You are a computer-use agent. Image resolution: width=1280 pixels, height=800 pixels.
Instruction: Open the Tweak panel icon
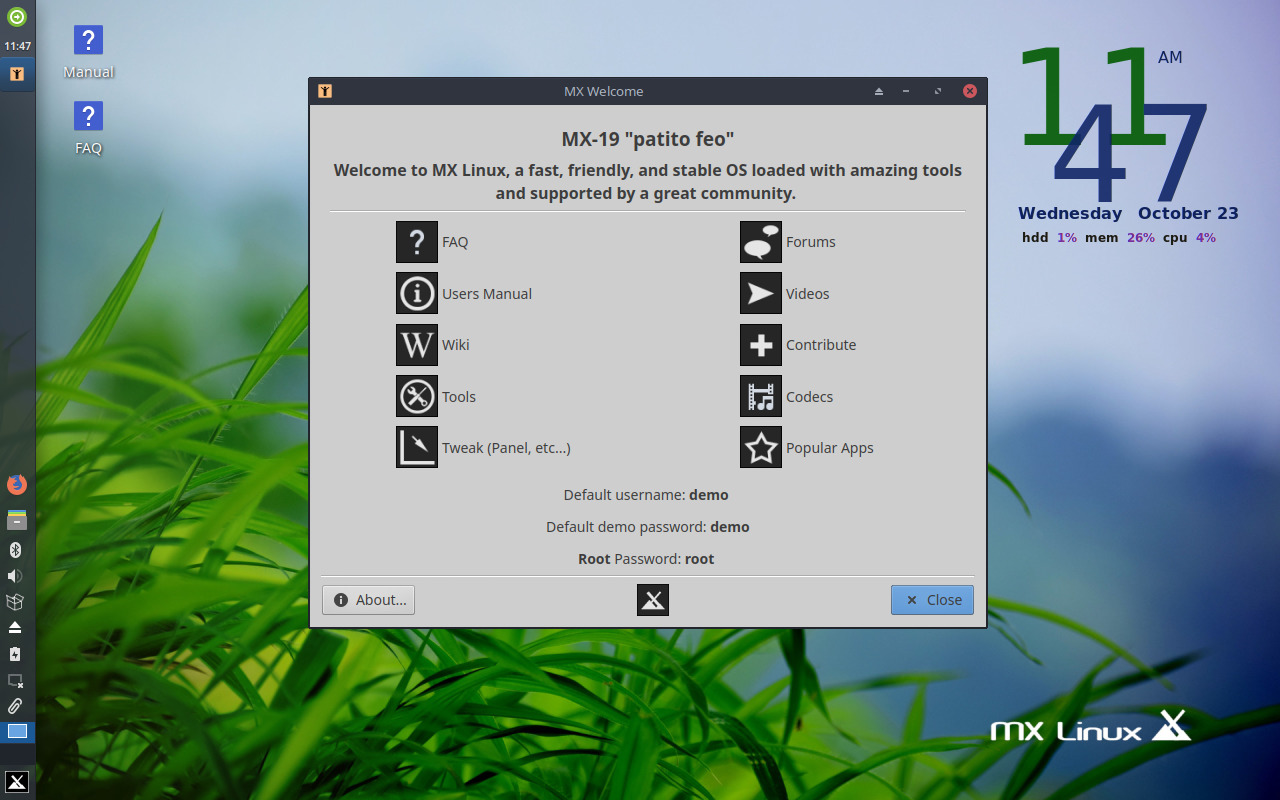pyautogui.click(x=417, y=447)
